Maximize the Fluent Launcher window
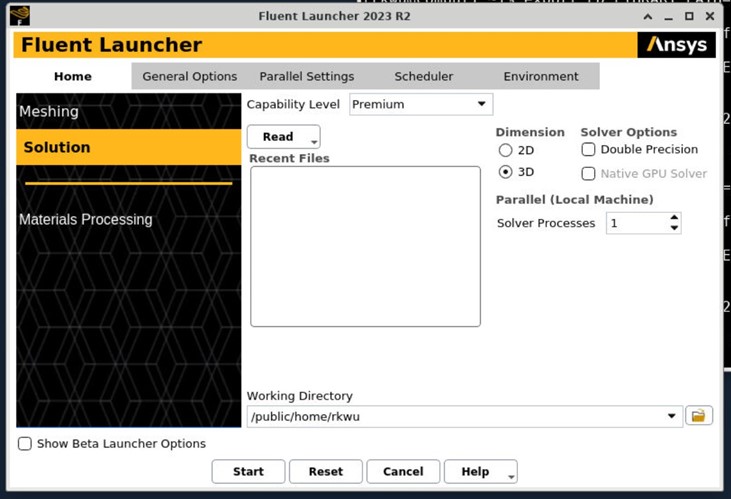Screen dimensions: 731x499 coord(689,16)
